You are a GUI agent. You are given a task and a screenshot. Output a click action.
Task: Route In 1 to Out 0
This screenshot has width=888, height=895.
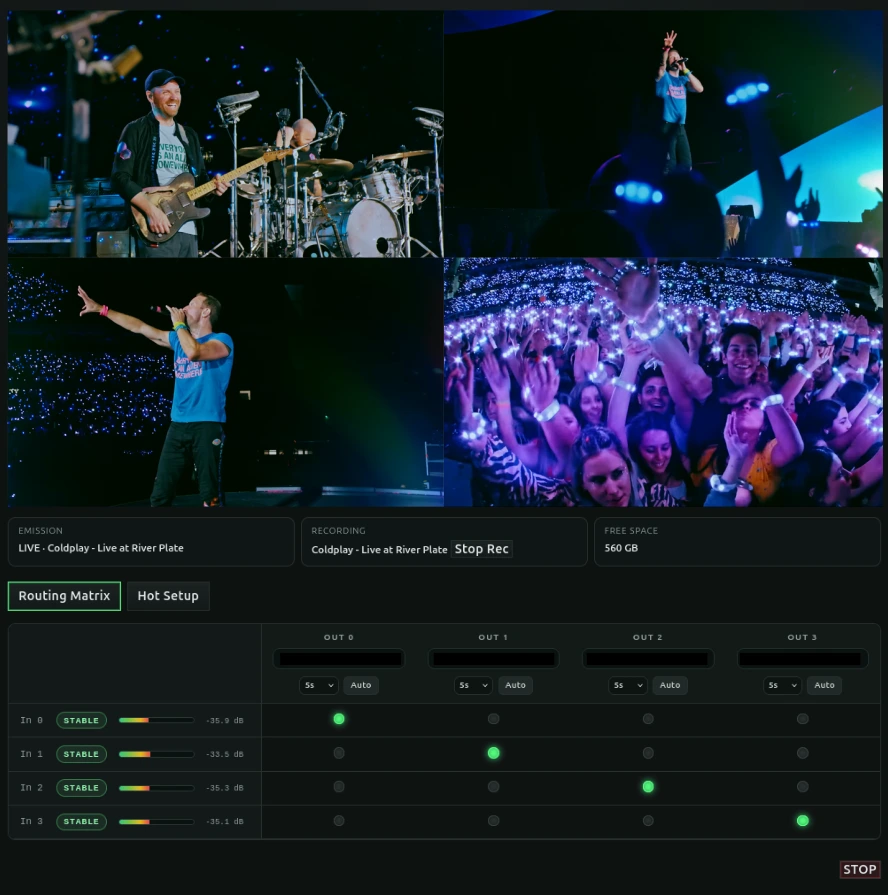[339, 753]
